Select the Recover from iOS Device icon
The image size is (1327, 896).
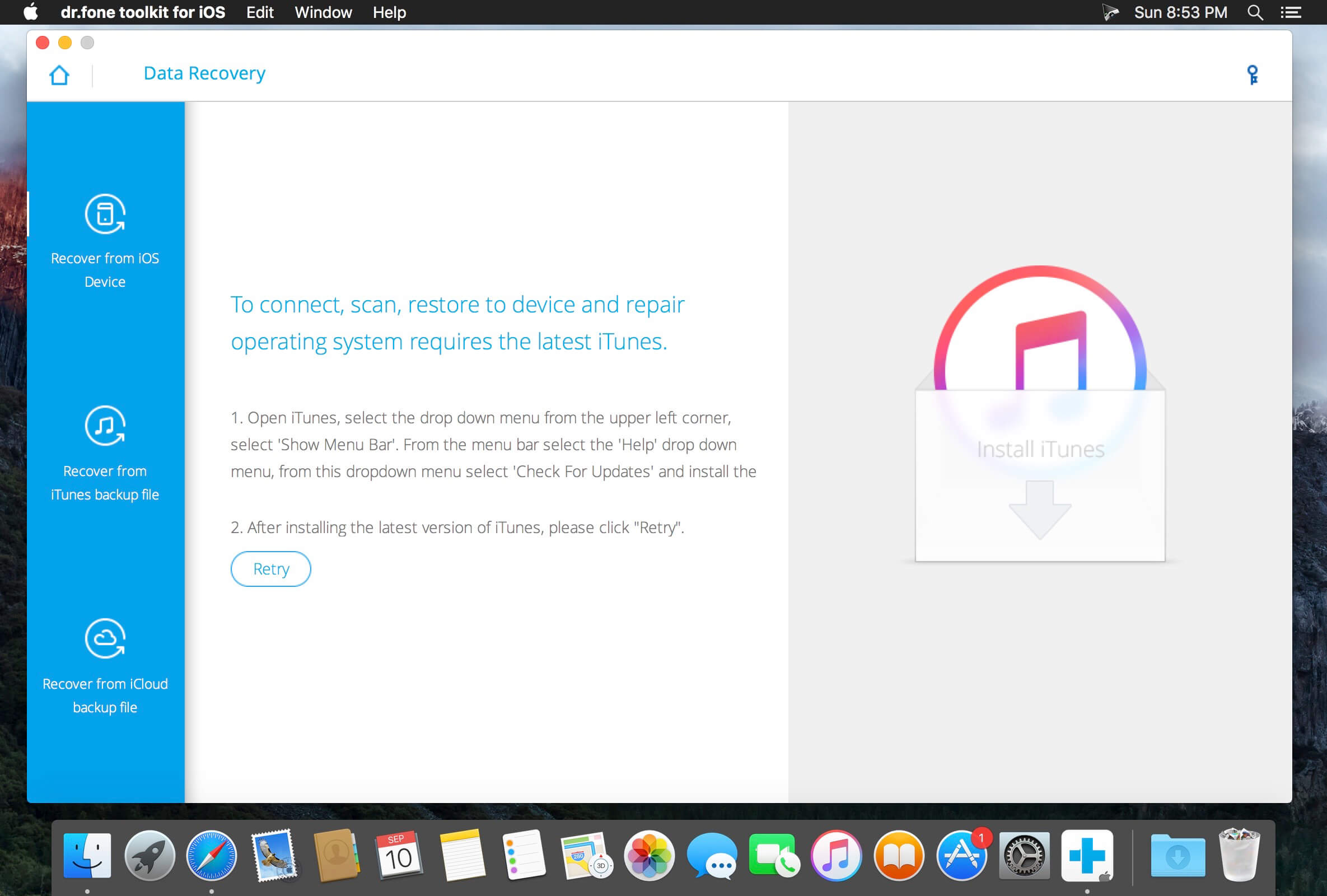click(x=105, y=214)
